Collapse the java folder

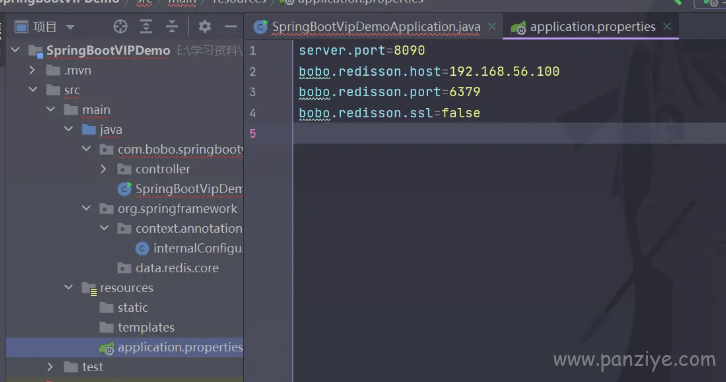tap(69, 129)
